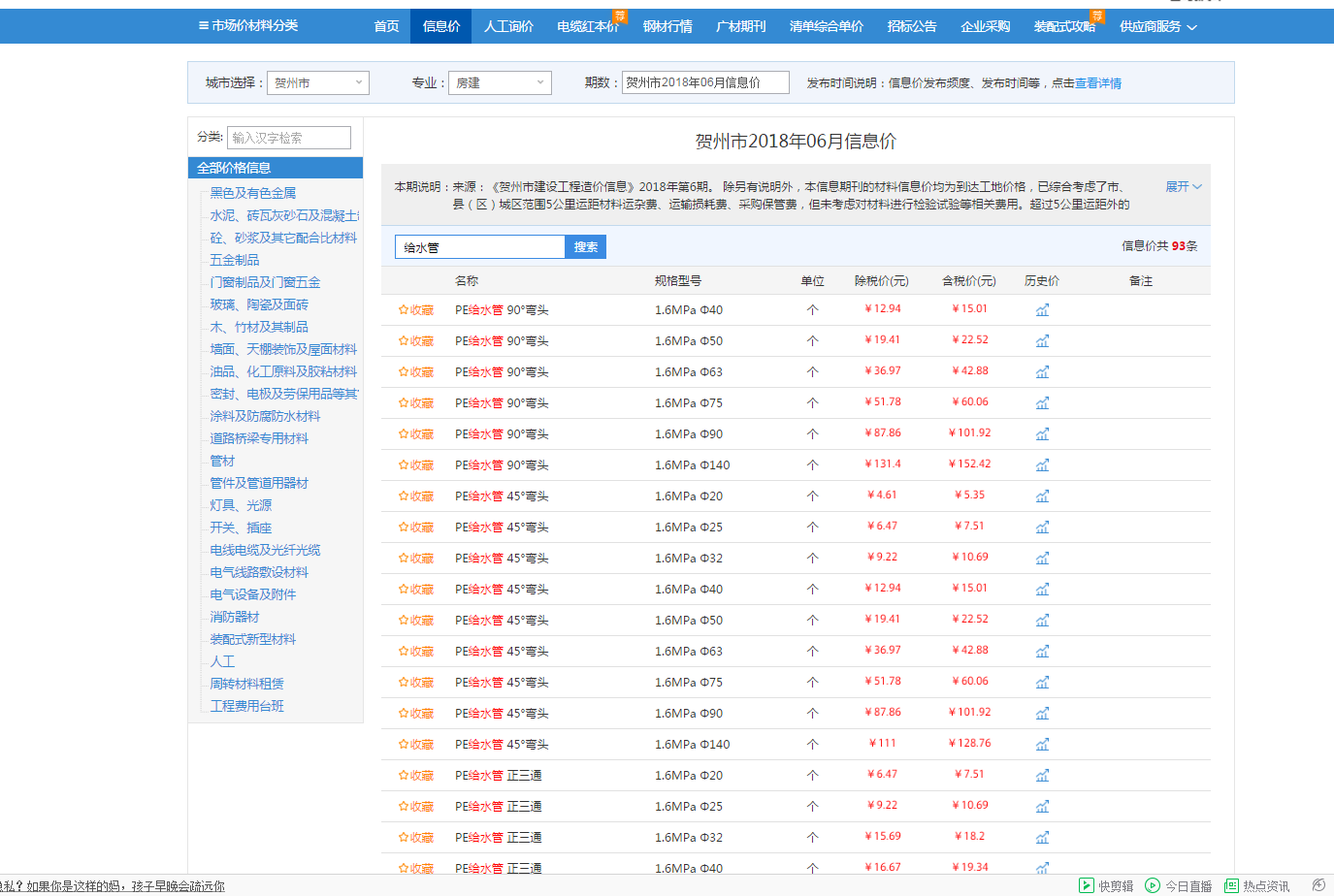Go to the 首页 tab
This screenshot has width=1334, height=896.
(386, 27)
